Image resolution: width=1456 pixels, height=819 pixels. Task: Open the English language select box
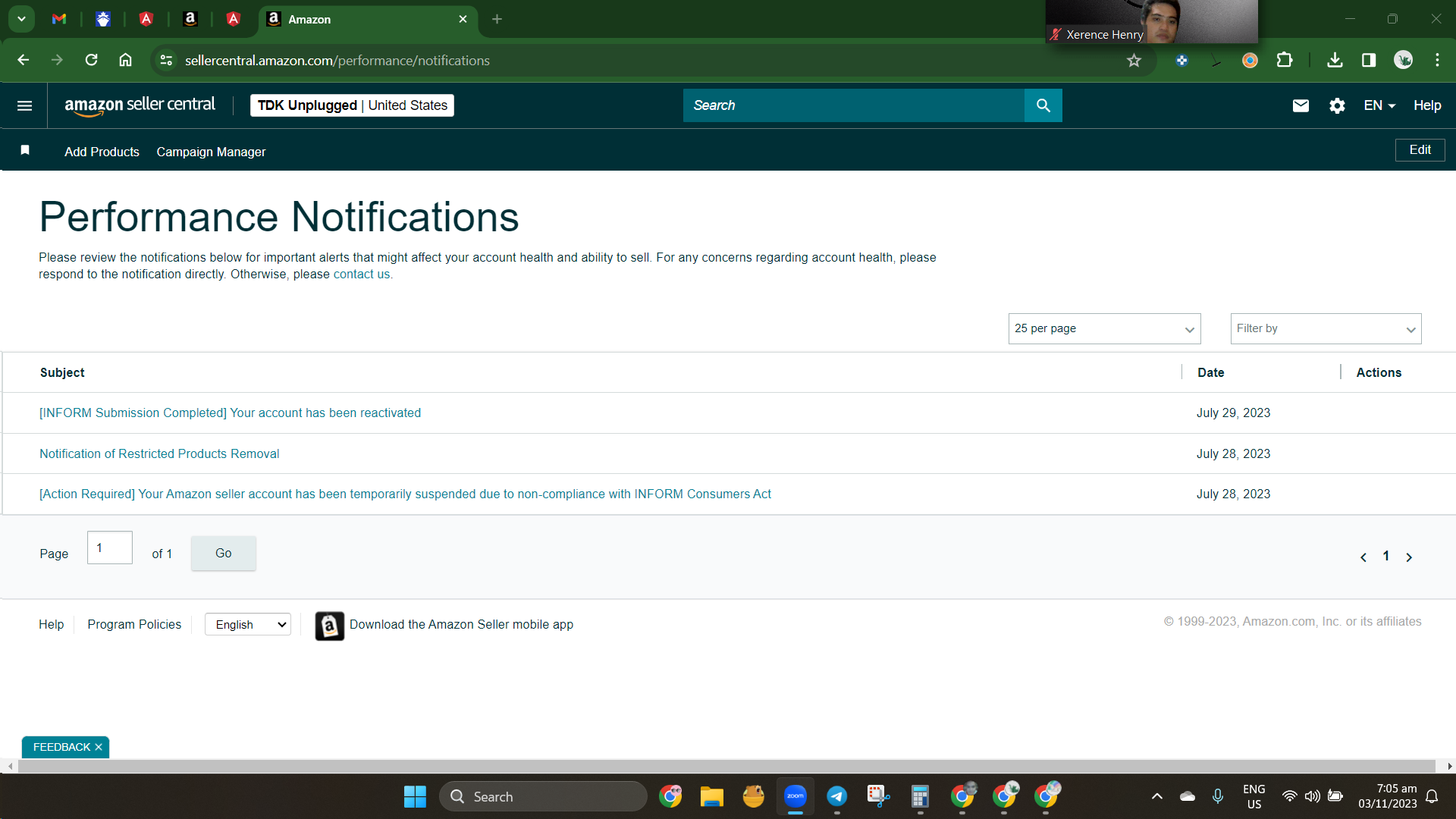coord(248,624)
